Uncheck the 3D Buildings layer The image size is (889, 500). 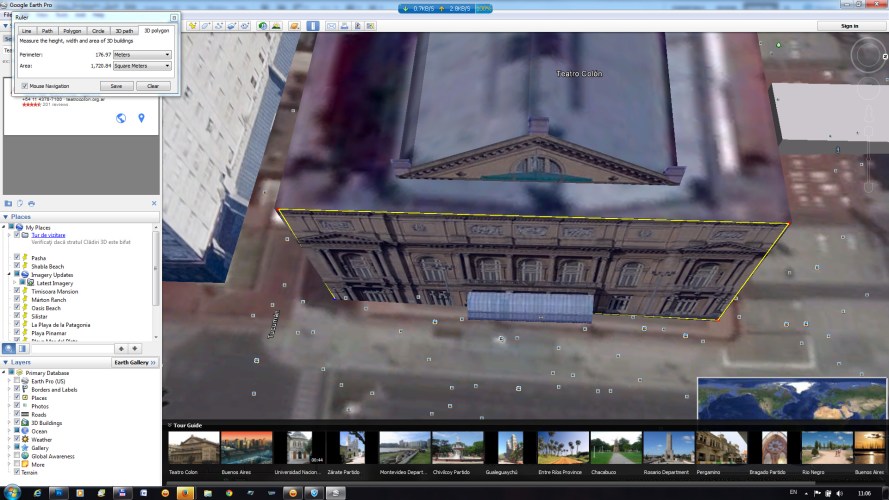pos(16,423)
